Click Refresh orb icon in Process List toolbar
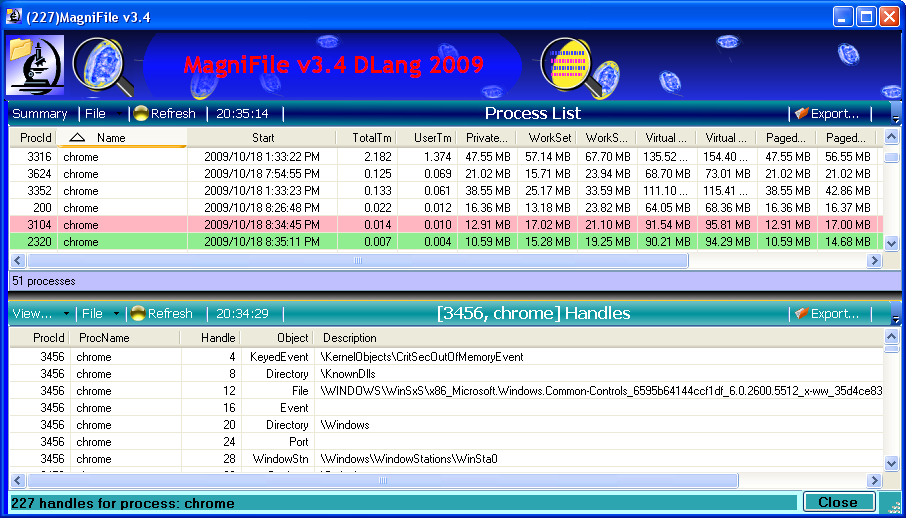The width and height of the screenshot is (906, 518). tap(140, 113)
